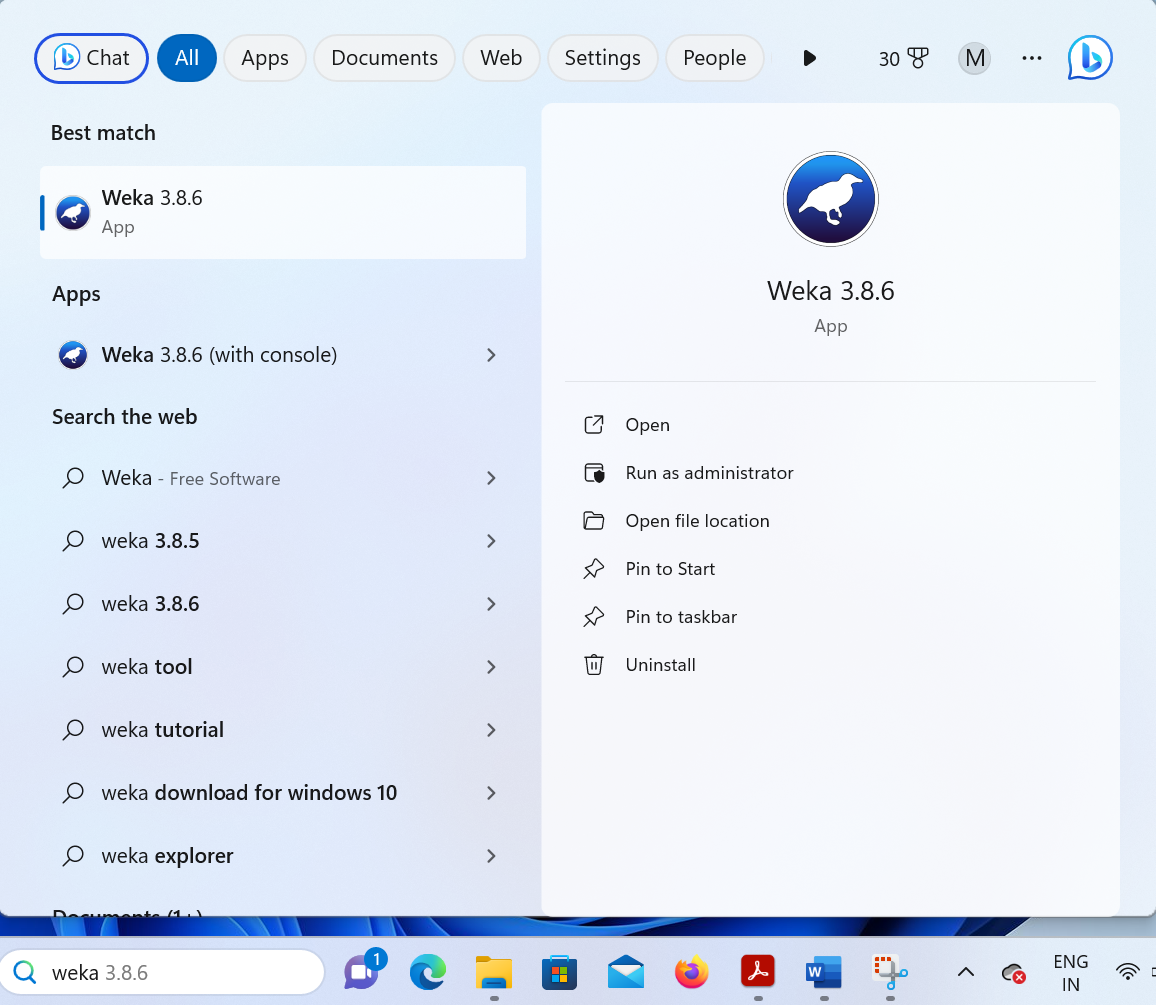Click Open in the details pane
Viewport: 1156px width, 1005px height.
[x=647, y=425]
